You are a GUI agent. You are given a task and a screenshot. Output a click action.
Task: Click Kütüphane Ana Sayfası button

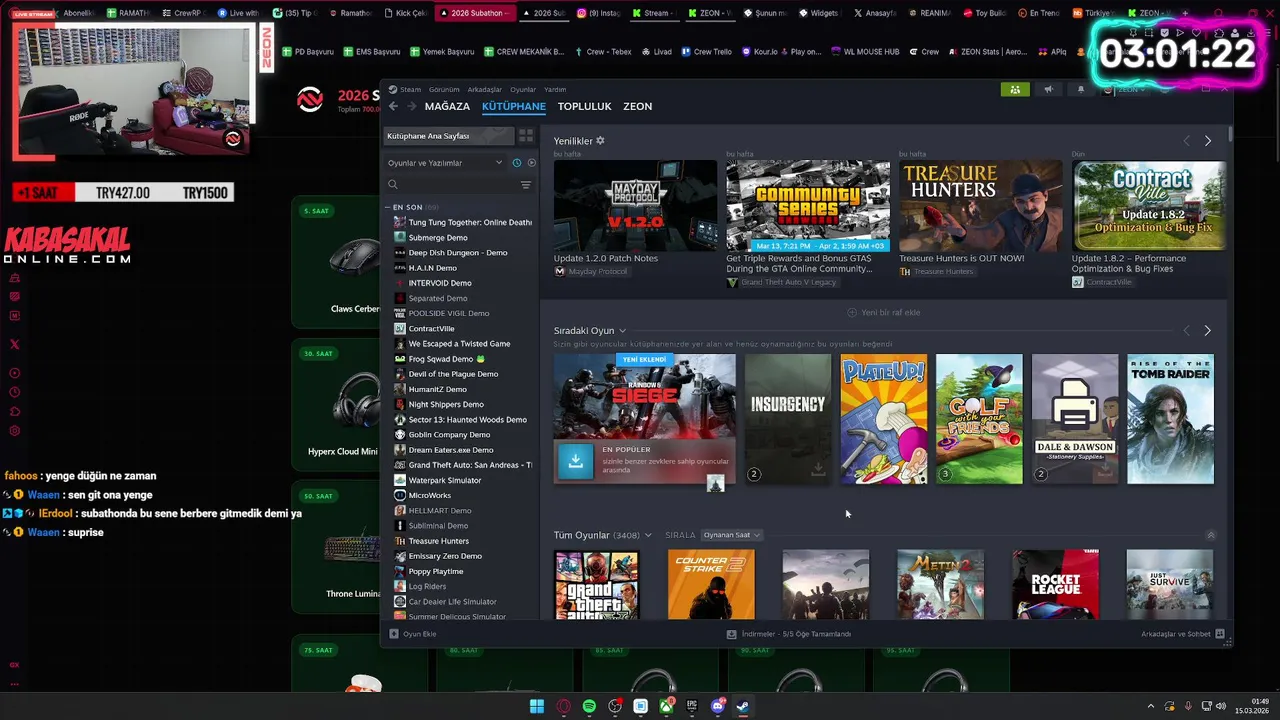(448, 136)
